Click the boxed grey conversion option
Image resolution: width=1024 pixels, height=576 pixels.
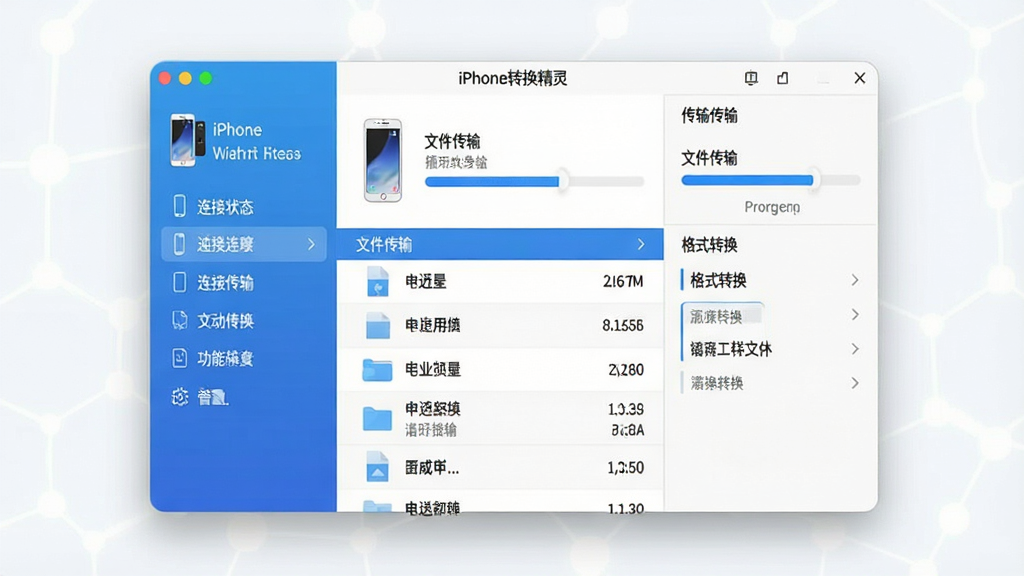pyautogui.click(x=722, y=316)
